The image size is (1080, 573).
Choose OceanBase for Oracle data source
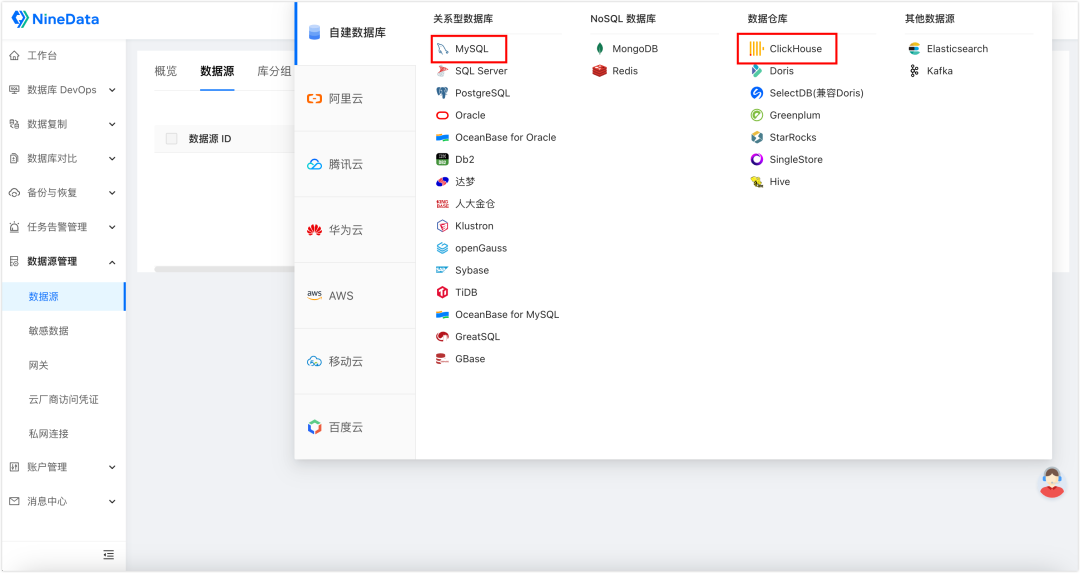[496, 137]
